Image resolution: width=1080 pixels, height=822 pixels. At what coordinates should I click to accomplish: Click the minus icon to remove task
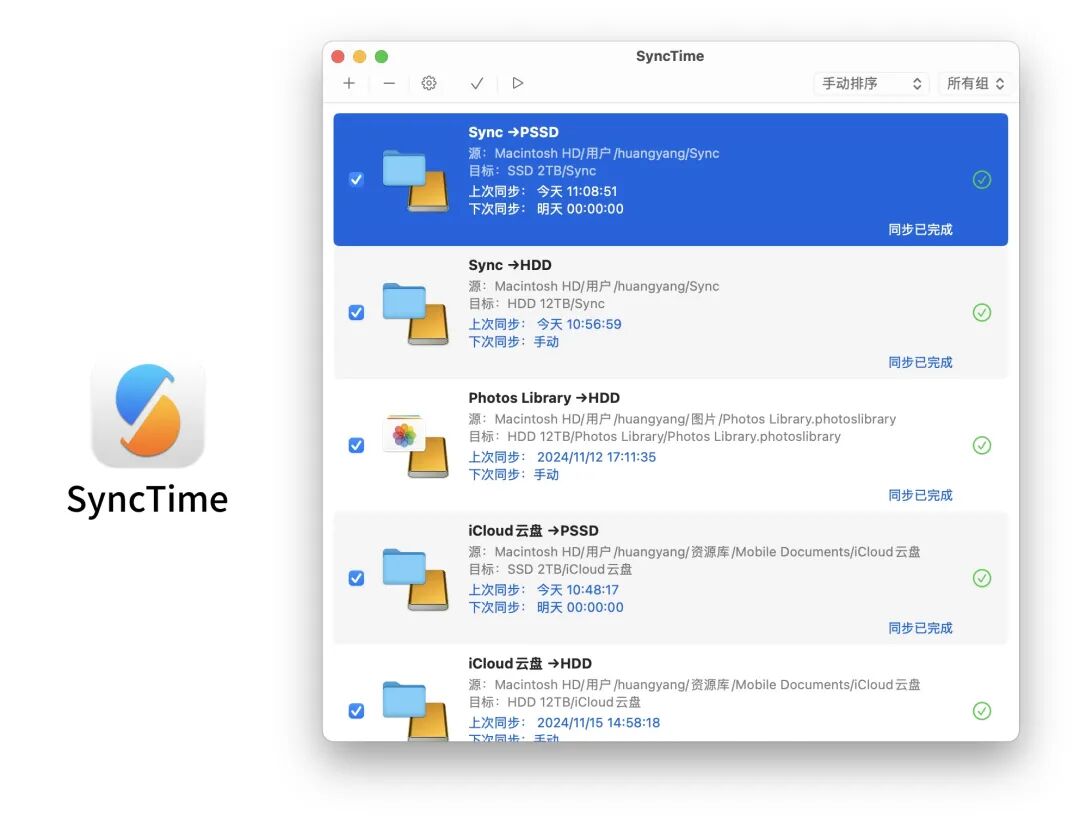coord(389,84)
